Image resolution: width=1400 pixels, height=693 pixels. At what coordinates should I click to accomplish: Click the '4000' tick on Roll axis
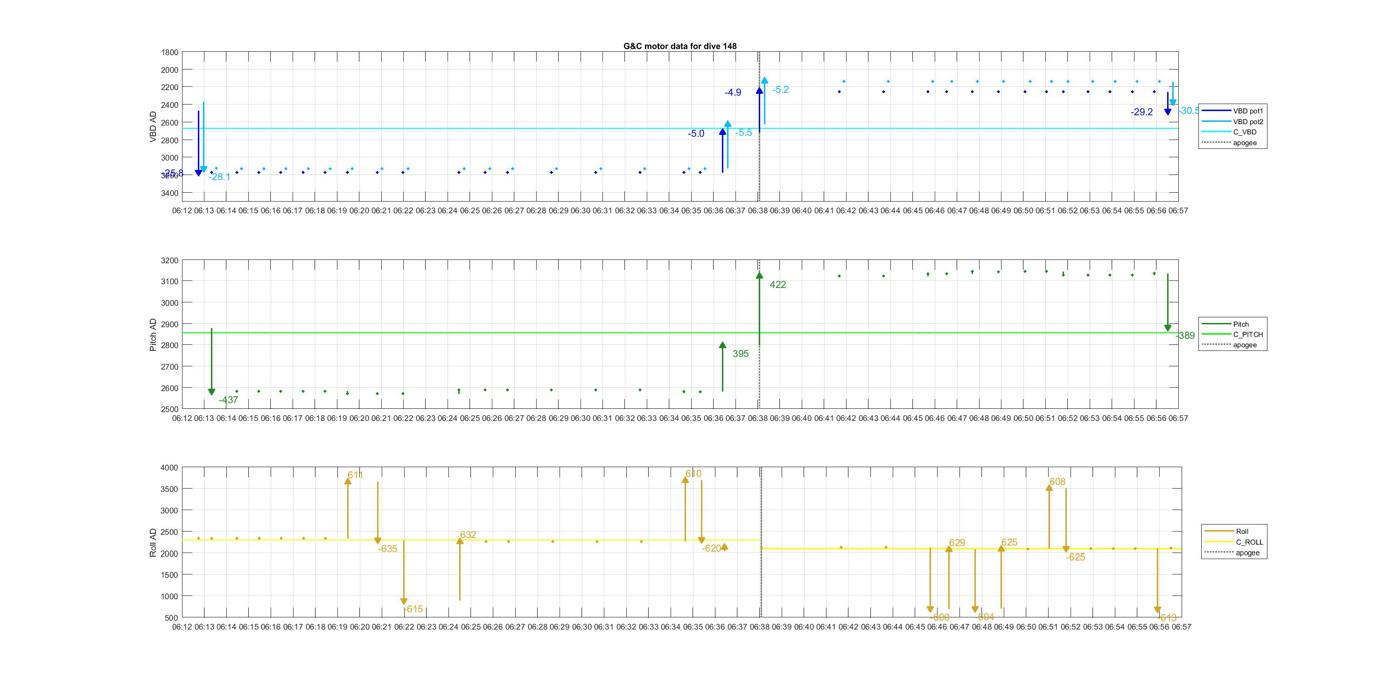[170, 468]
